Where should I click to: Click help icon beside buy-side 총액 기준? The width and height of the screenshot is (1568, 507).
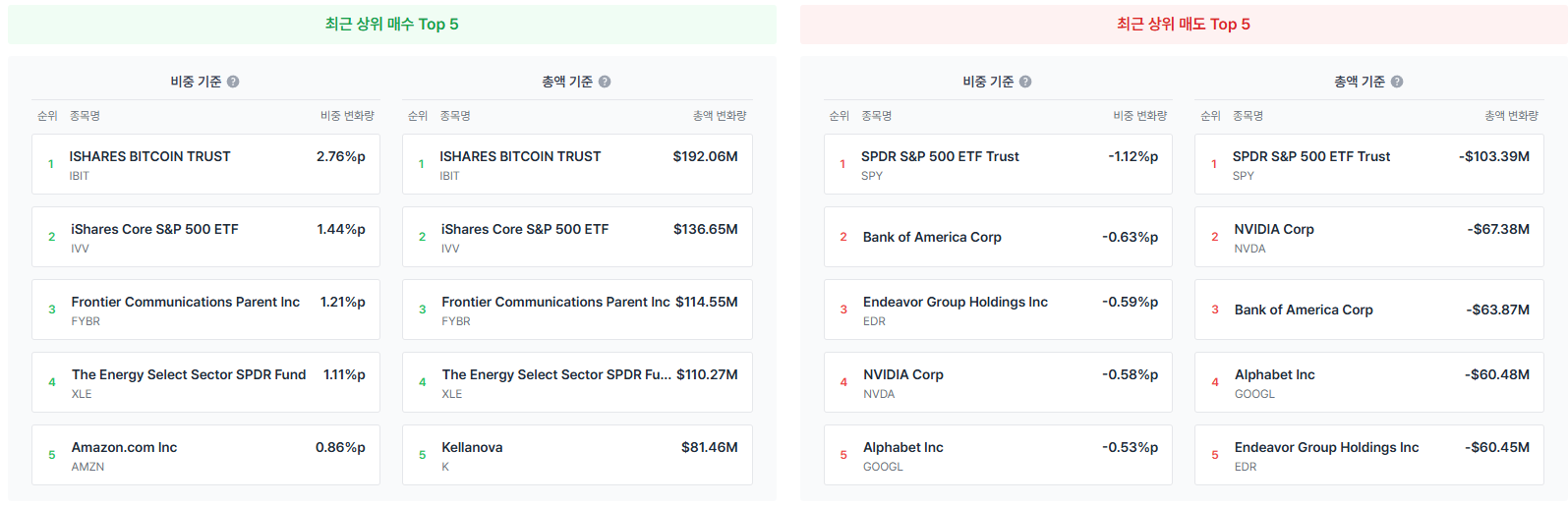tap(605, 82)
